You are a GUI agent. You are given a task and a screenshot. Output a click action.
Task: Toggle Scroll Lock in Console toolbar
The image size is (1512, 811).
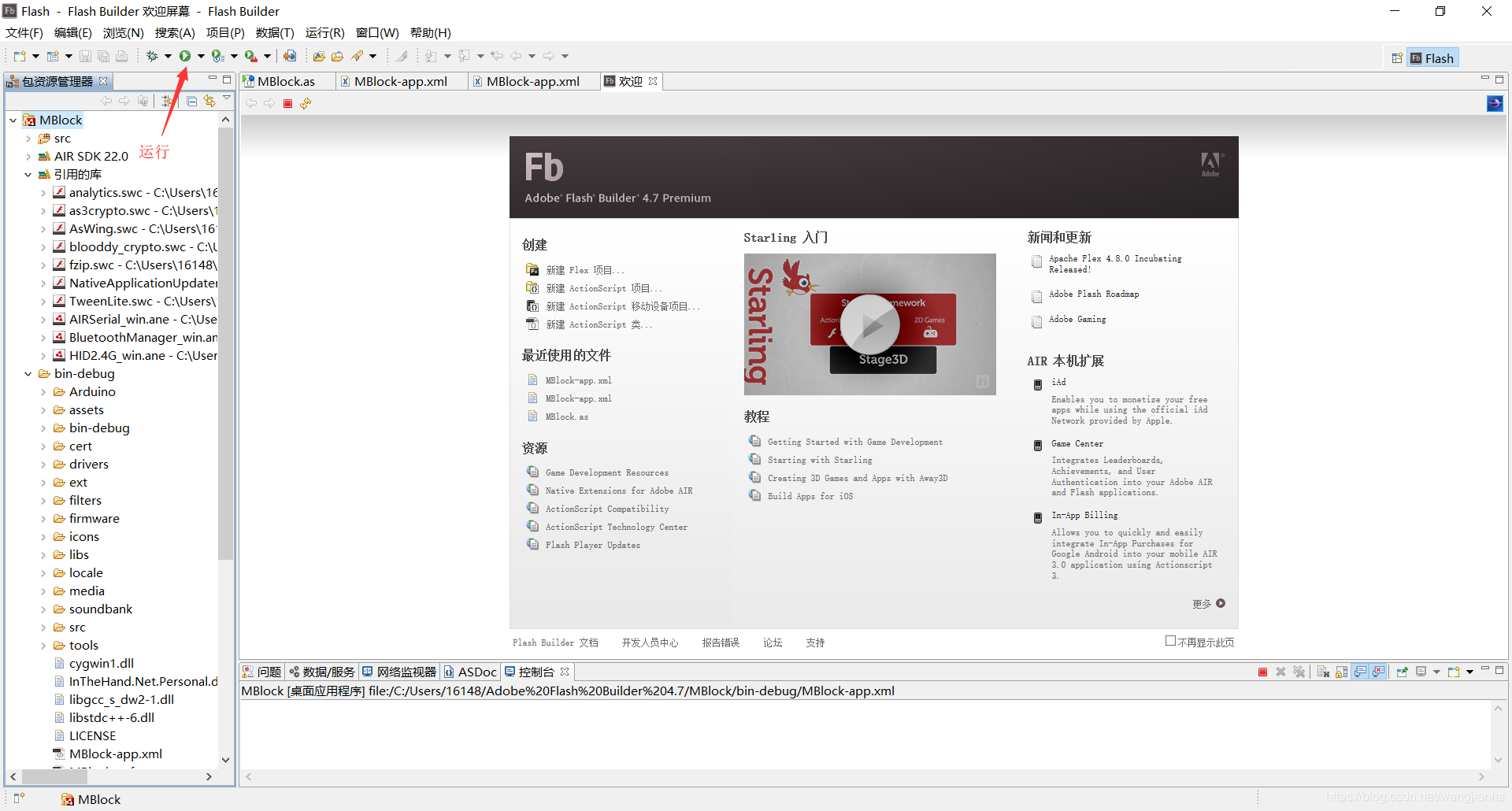[1341, 672]
